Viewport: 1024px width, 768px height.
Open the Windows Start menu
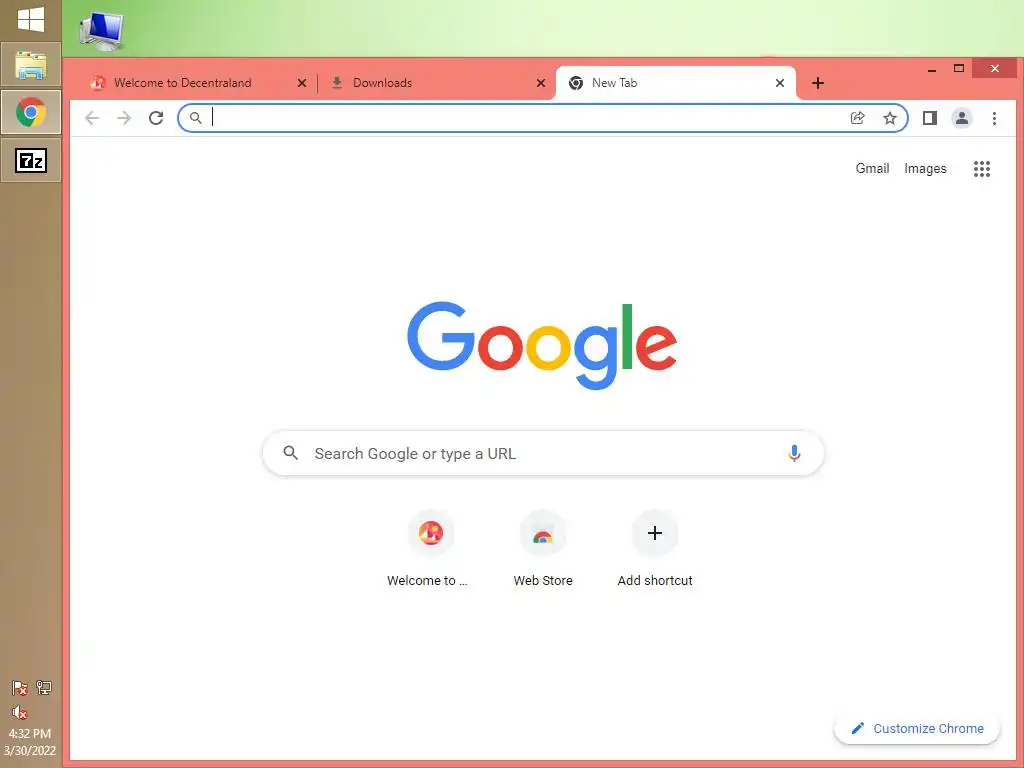click(x=31, y=20)
